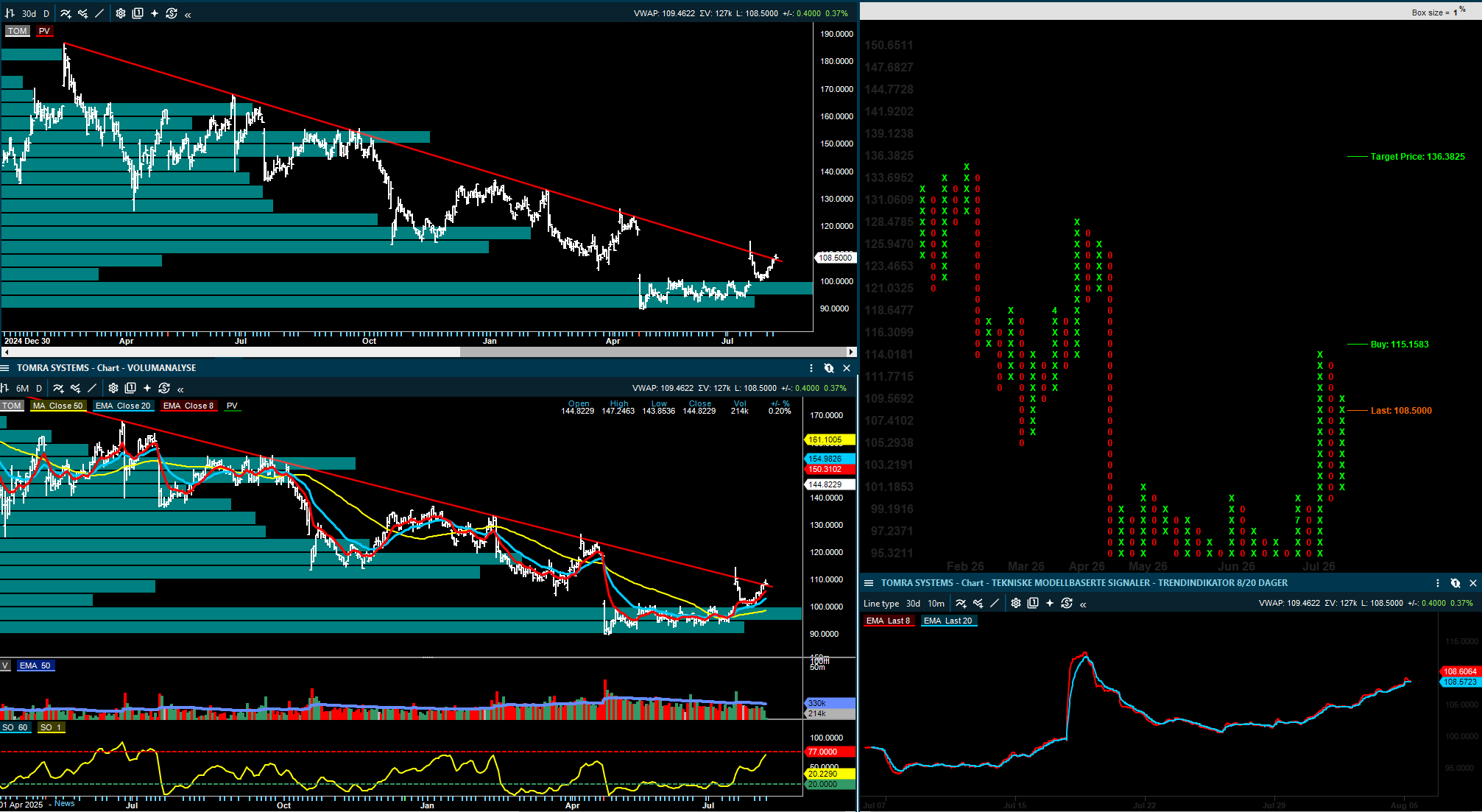Toggle MA Close 50 indicator label
Image resolution: width=1482 pixels, height=812 pixels.
pyautogui.click(x=58, y=406)
